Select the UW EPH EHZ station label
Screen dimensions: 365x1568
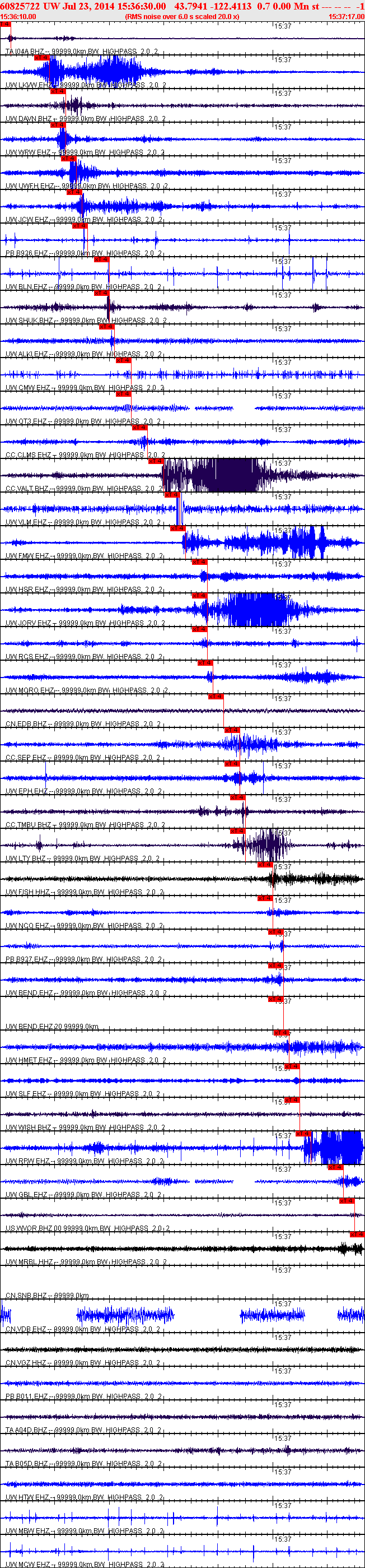[x=83, y=791]
